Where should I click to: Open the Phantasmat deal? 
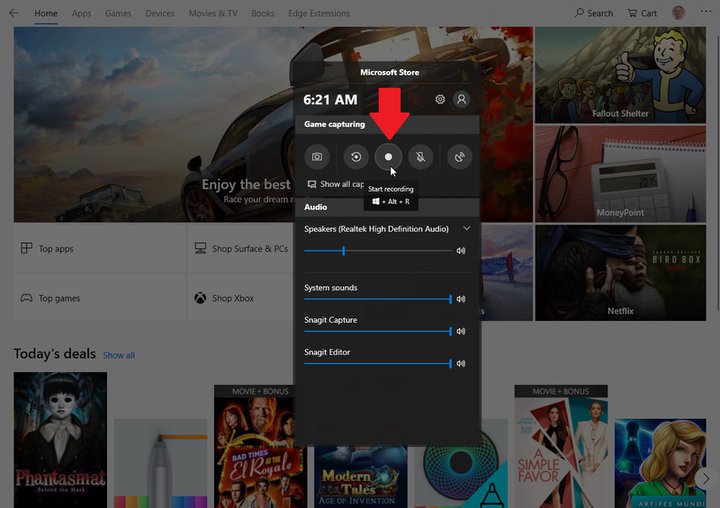click(60, 440)
